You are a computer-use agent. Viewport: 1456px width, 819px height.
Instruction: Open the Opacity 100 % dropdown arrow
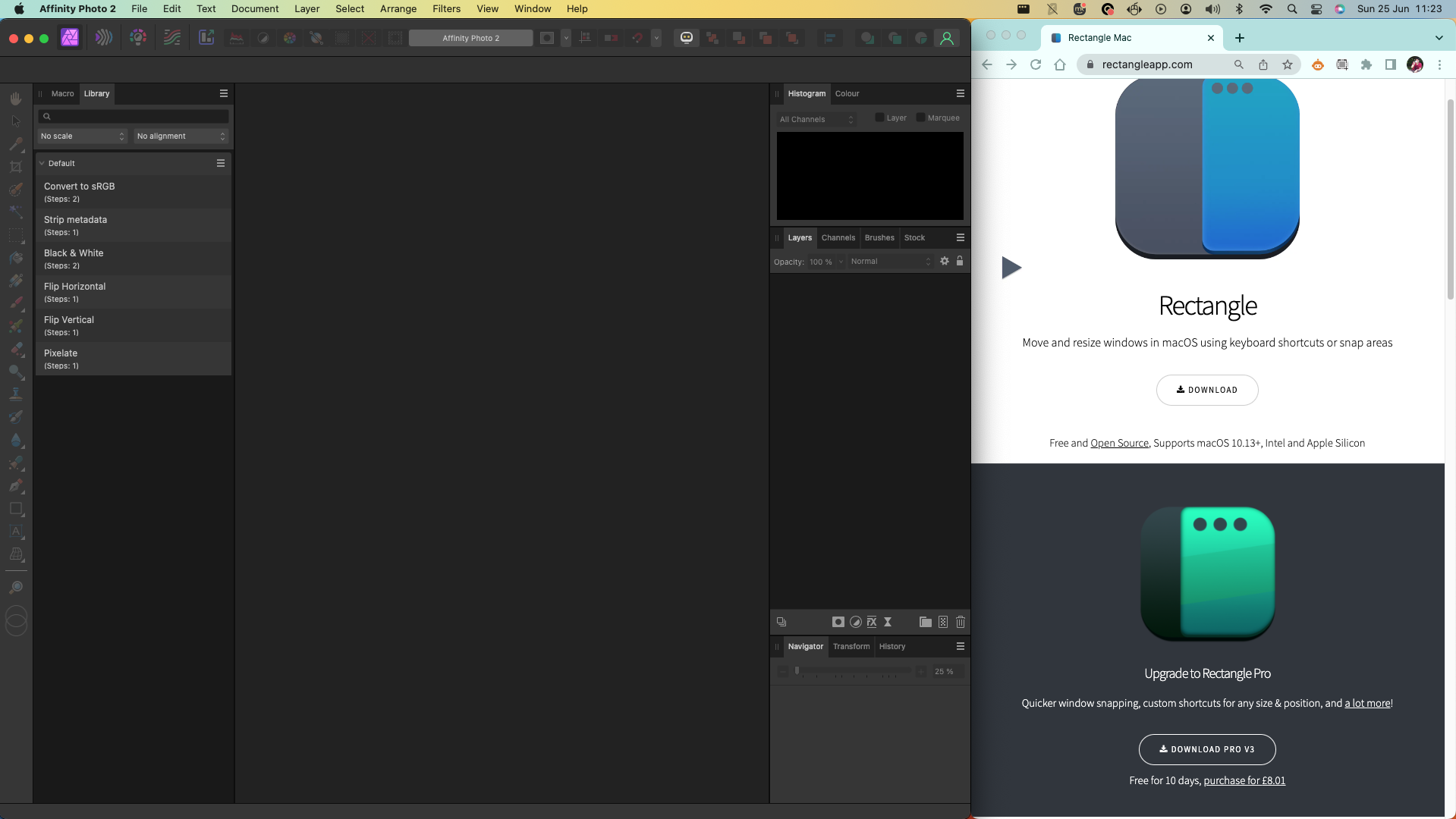coord(841,262)
